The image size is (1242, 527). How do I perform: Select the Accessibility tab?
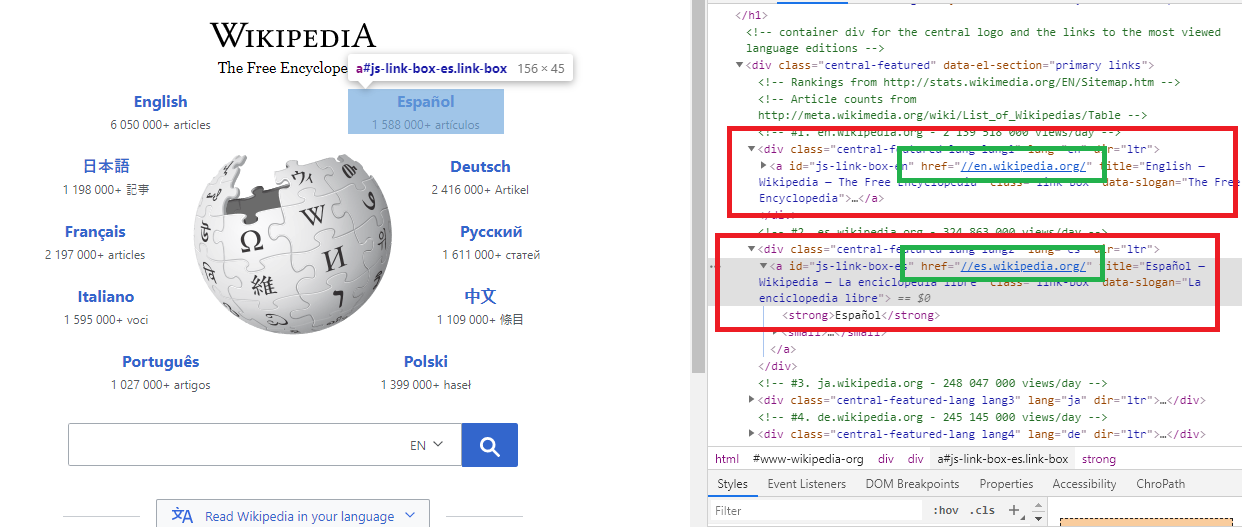(x=1084, y=484)
